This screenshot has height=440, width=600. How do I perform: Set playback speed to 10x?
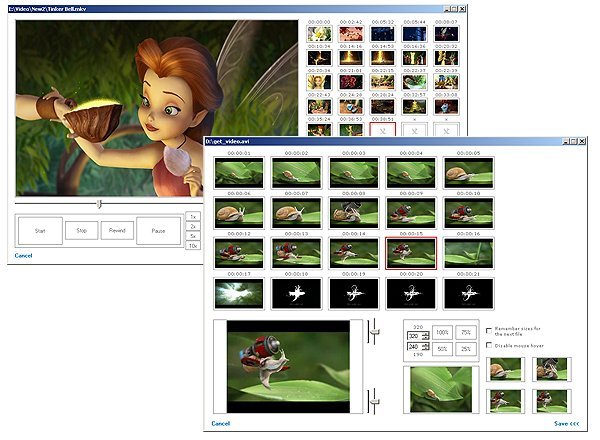193,246
